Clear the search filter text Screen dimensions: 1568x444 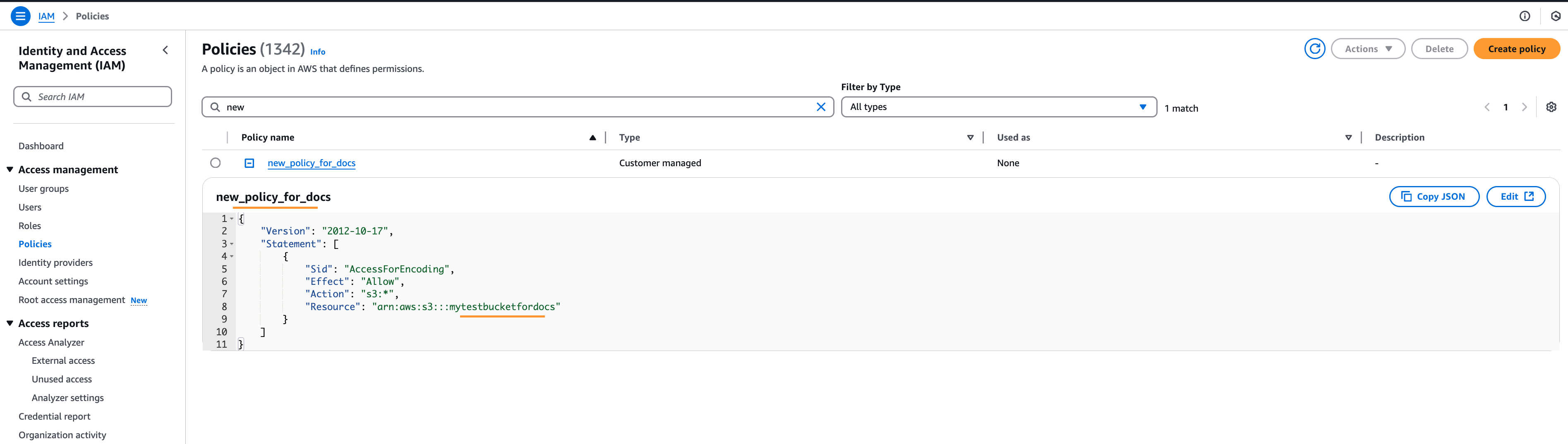820,107
